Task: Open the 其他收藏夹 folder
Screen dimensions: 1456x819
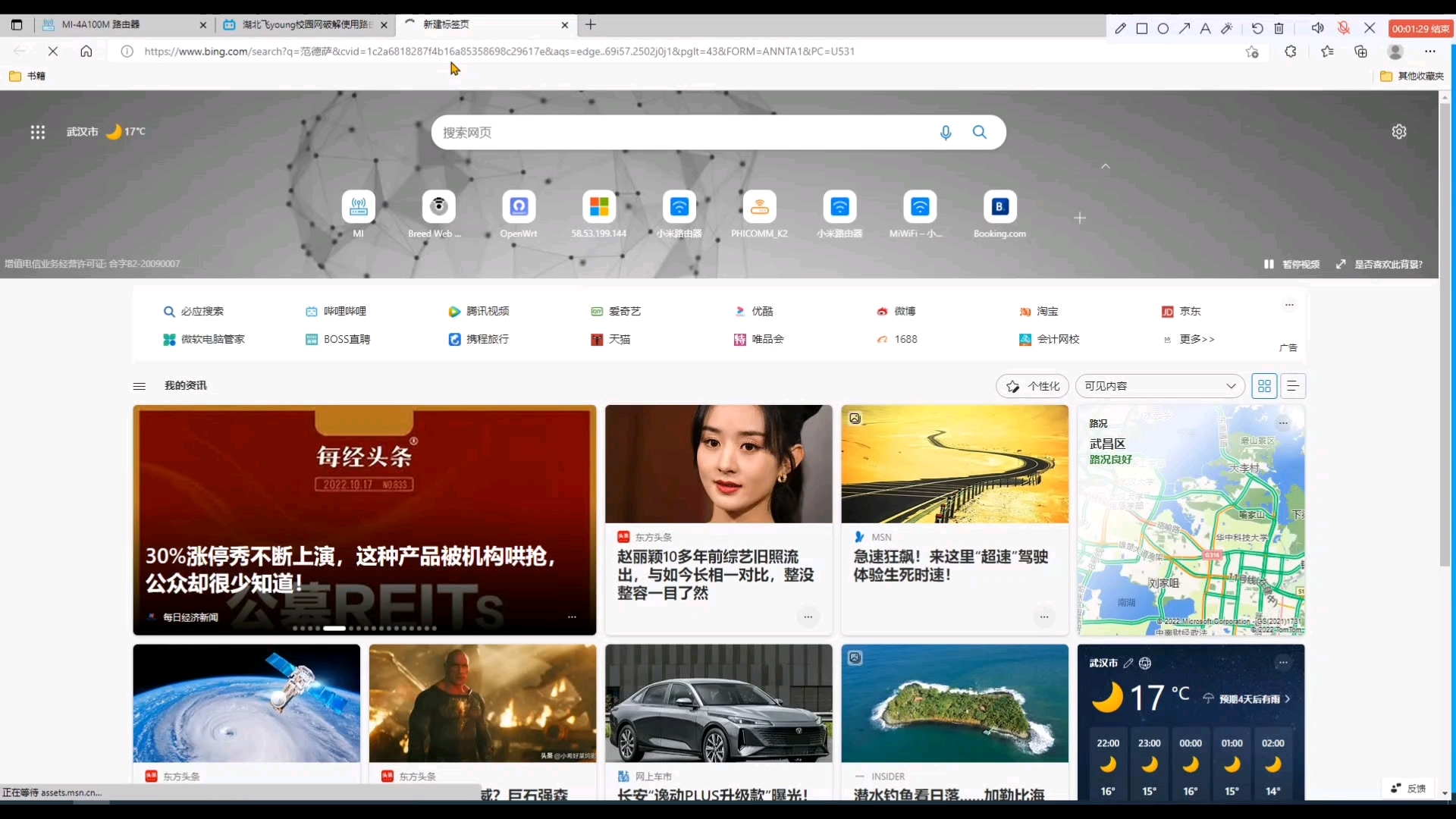Action: (1412, 76)
